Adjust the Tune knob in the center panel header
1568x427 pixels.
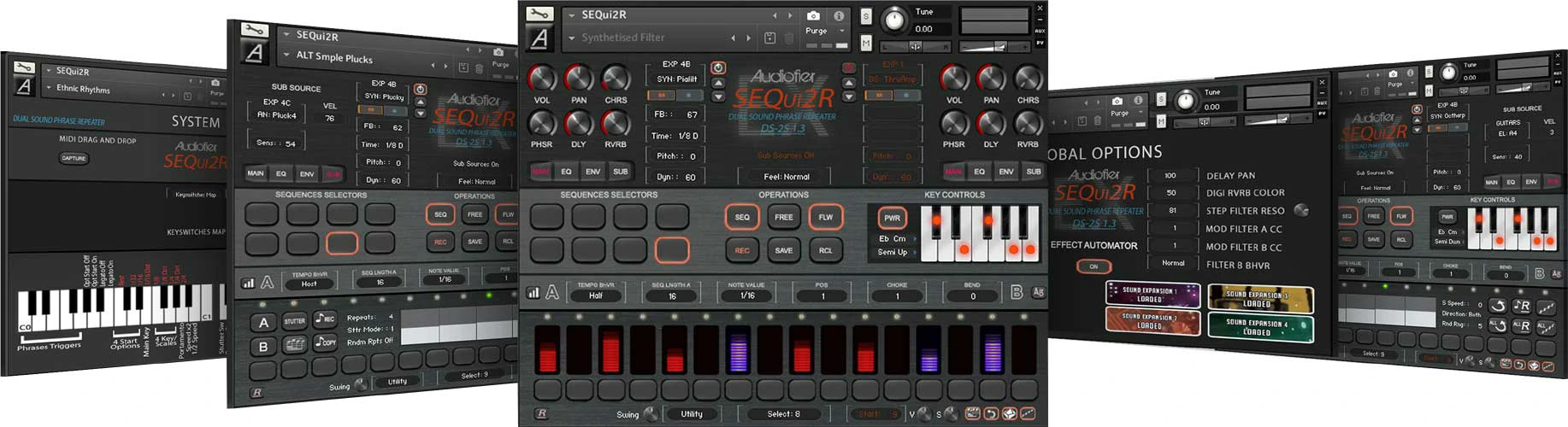pos(894,20)
